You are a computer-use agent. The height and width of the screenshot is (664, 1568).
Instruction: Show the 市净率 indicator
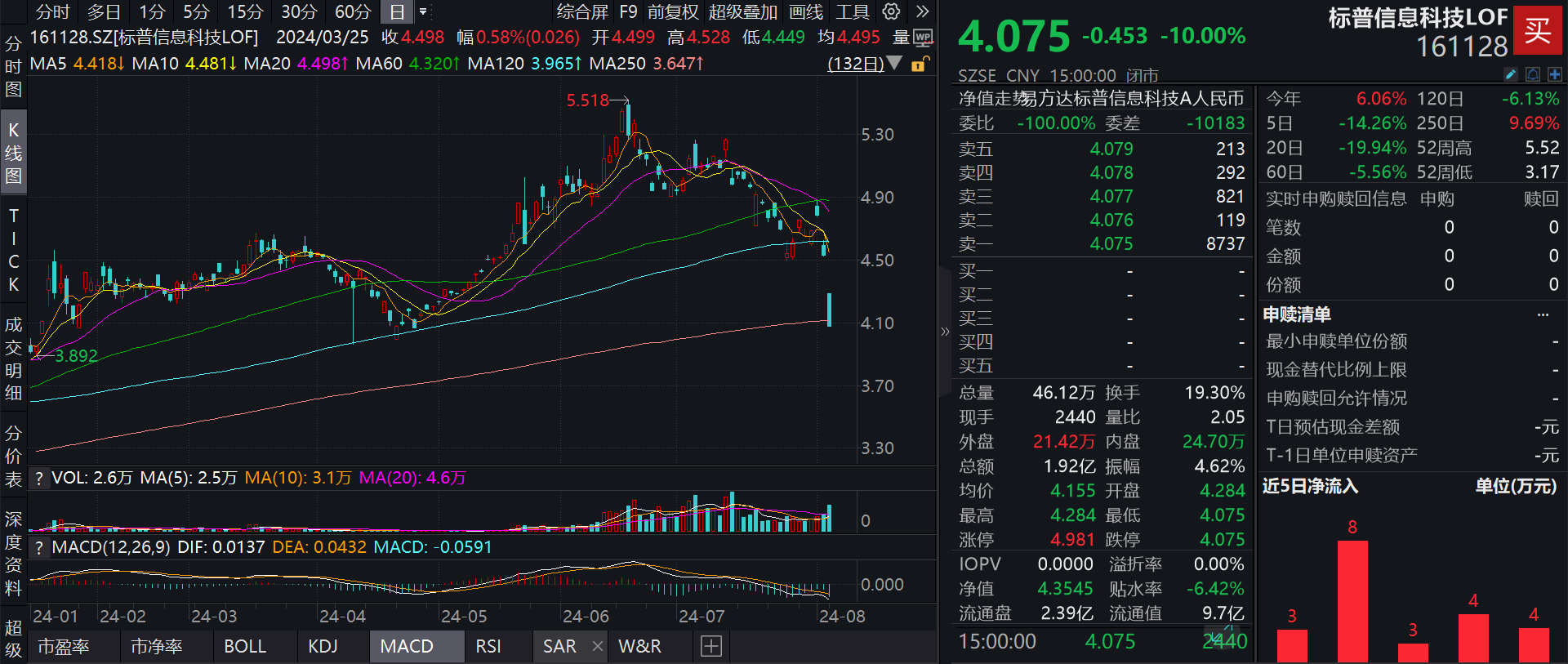tap(157, 646)
